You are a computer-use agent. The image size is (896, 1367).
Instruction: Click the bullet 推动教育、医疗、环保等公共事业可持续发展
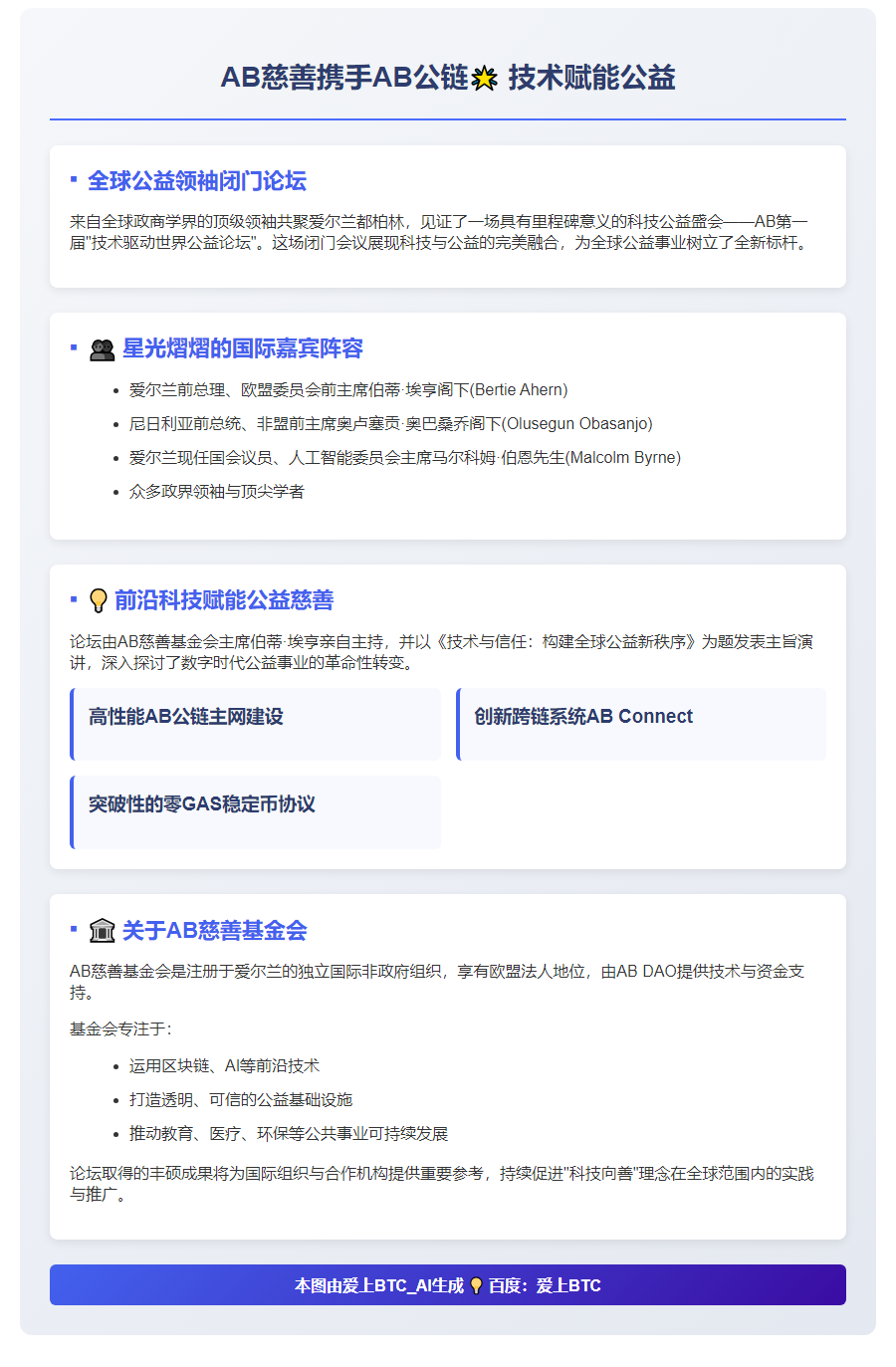(289, 1134)
